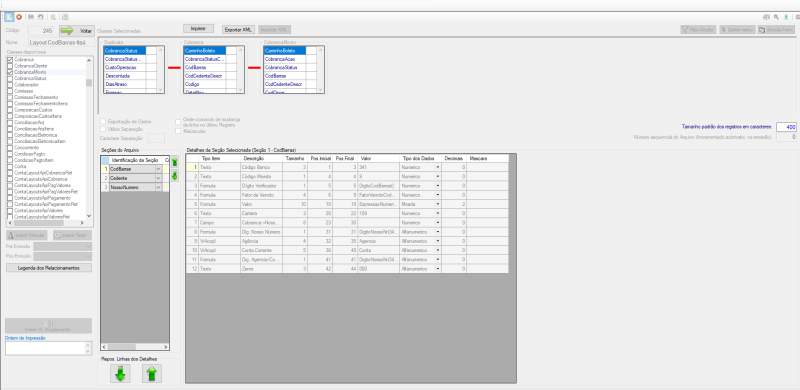Screen dimensions: 800x390
Task: Toggle the CobrancaCliente class checkbox
Action: (10, 66)
